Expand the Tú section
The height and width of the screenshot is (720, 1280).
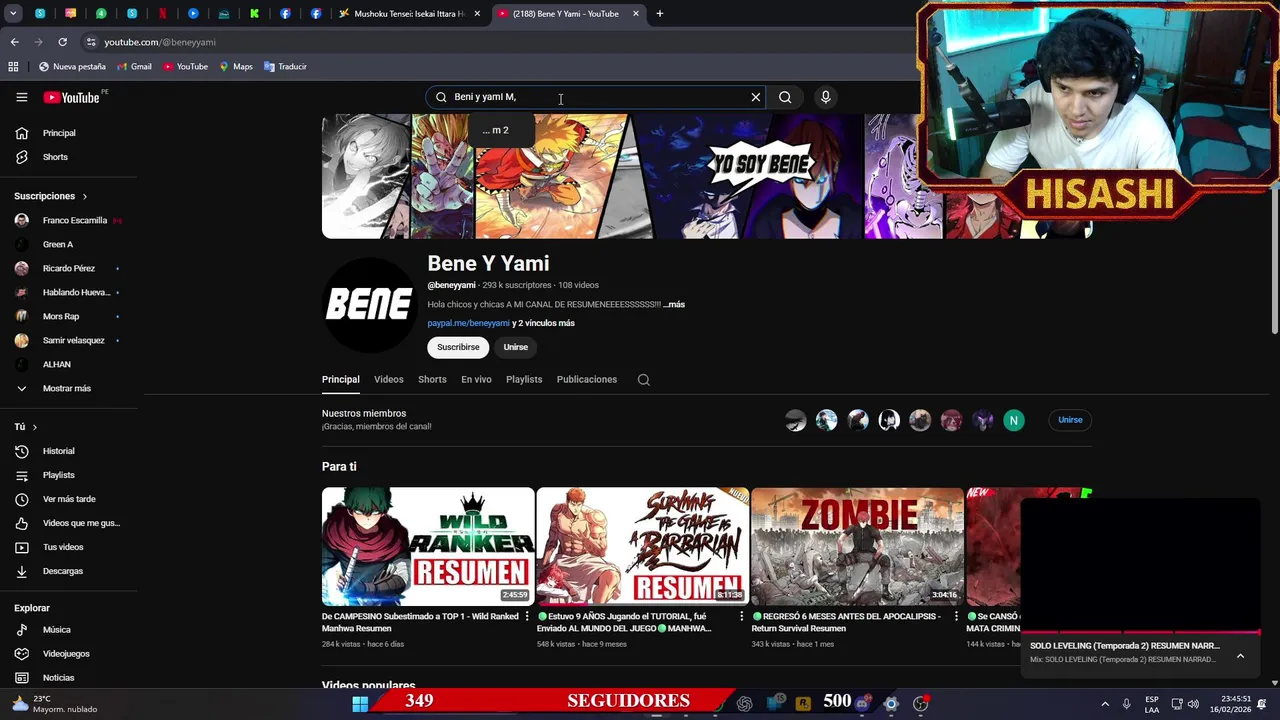pos(26,427)
